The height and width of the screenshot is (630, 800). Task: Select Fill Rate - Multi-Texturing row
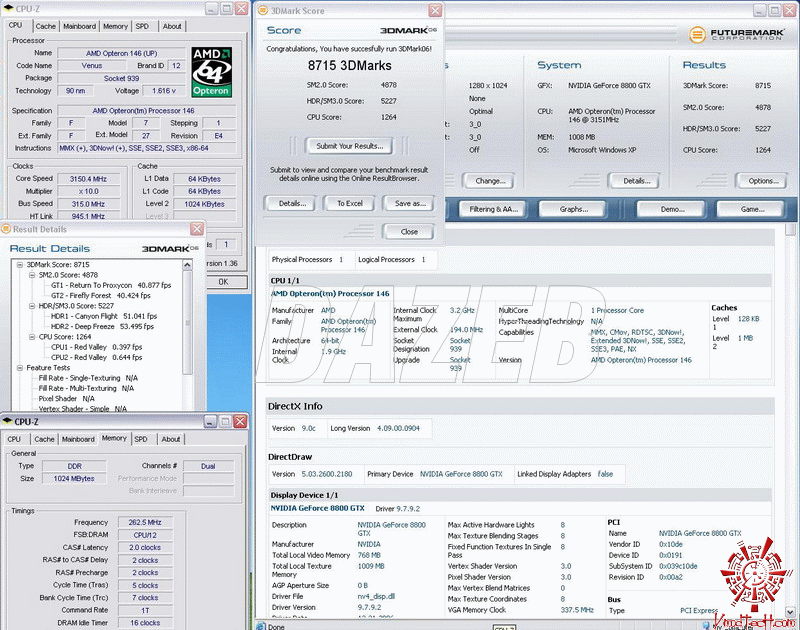[x=86, y=388]
